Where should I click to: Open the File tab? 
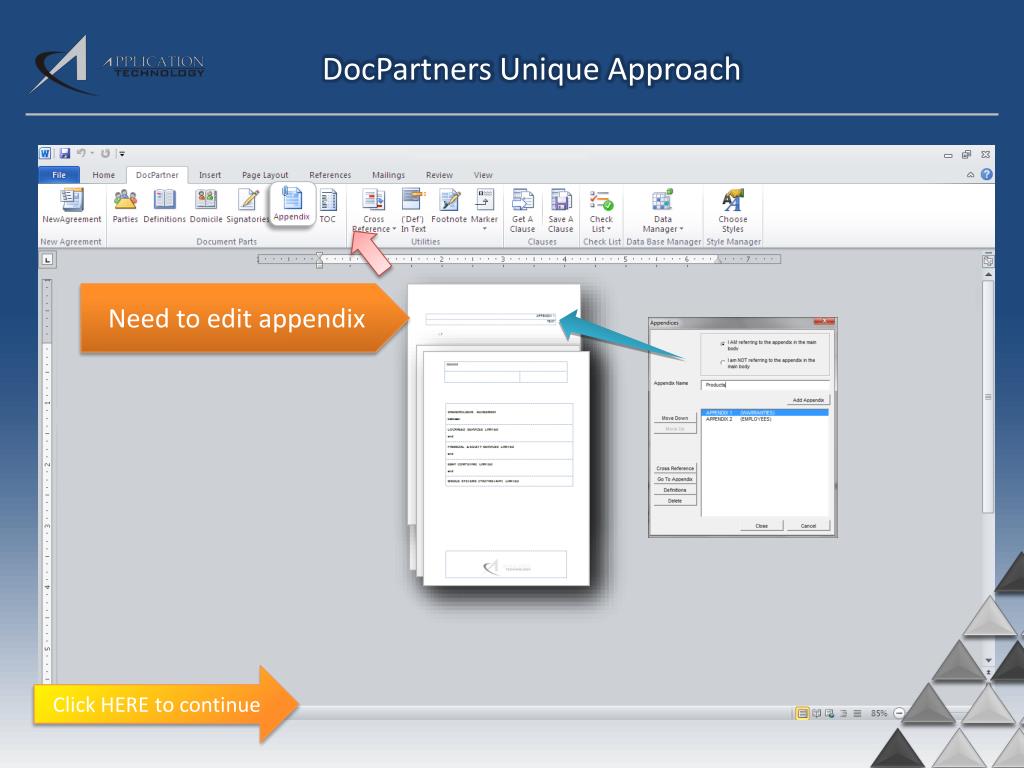point(59,175)
